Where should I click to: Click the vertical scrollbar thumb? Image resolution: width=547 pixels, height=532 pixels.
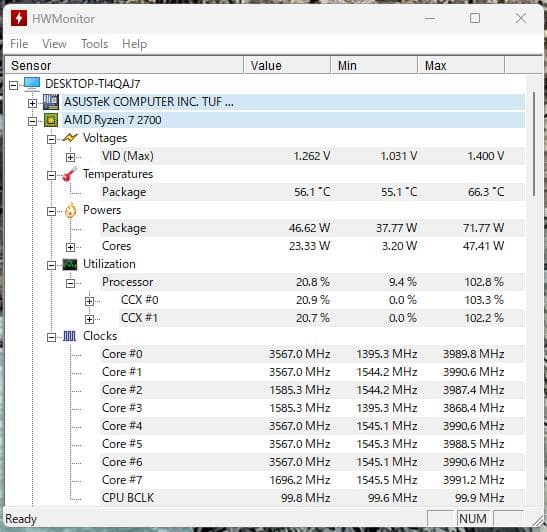tap(534, 144)
